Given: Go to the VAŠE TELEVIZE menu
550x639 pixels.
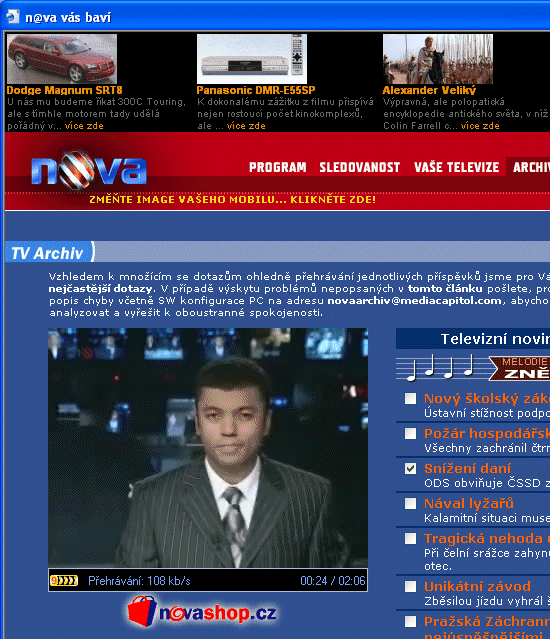Looking at the screenshot, I should [456, 167].
